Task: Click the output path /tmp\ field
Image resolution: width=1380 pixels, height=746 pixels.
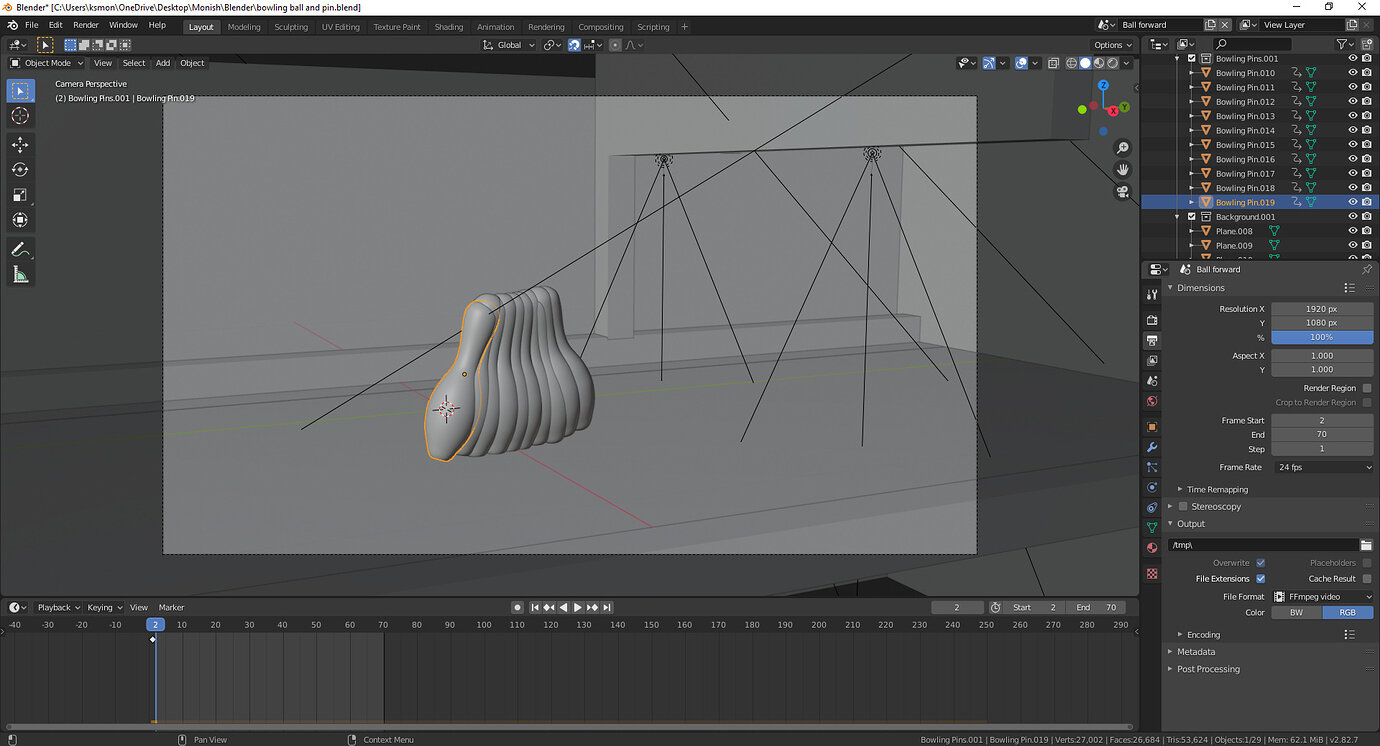Action: pyautogui.click(x=1262, y=545)
